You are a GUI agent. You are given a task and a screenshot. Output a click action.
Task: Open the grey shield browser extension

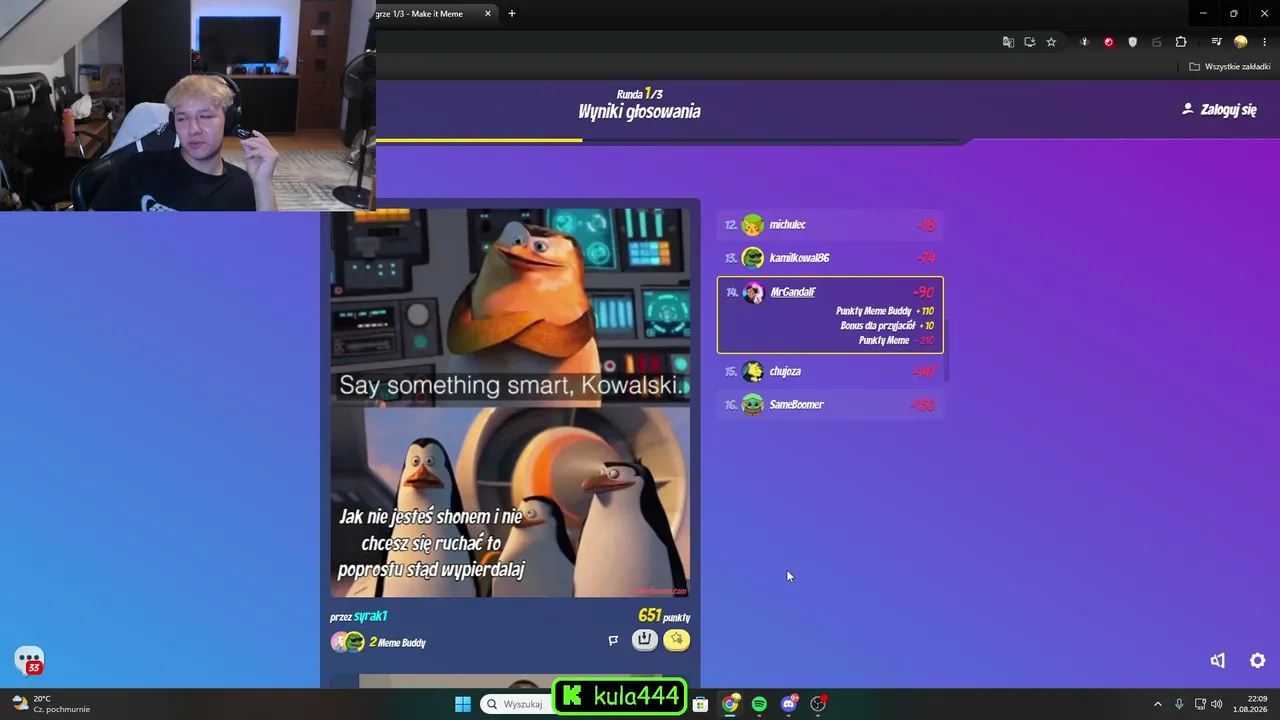coord(1132,42)
